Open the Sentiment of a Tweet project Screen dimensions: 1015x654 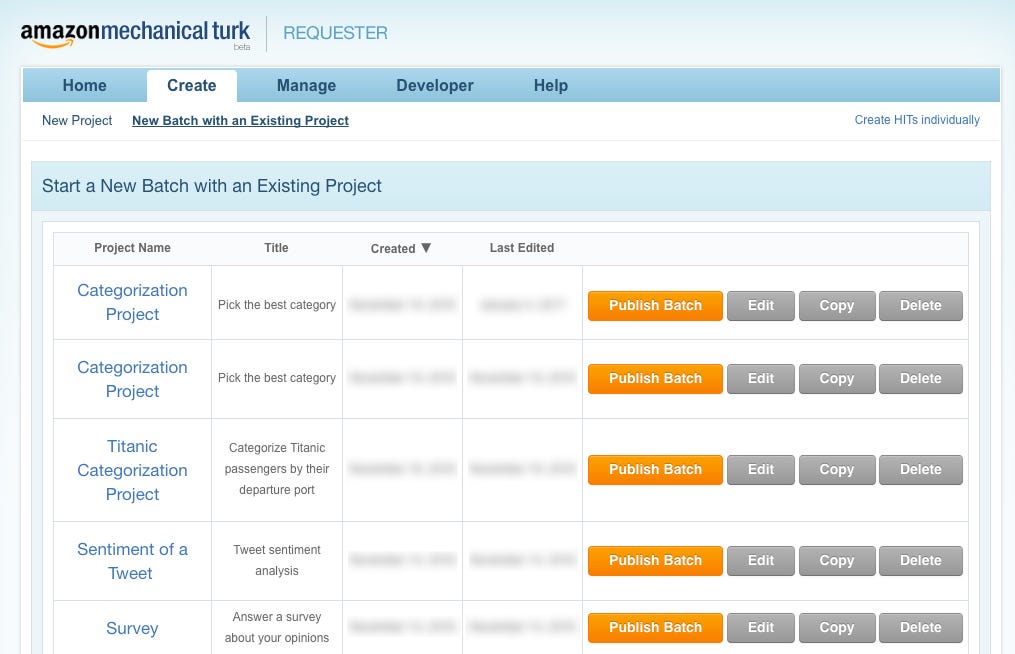click(x=132, y=560)
